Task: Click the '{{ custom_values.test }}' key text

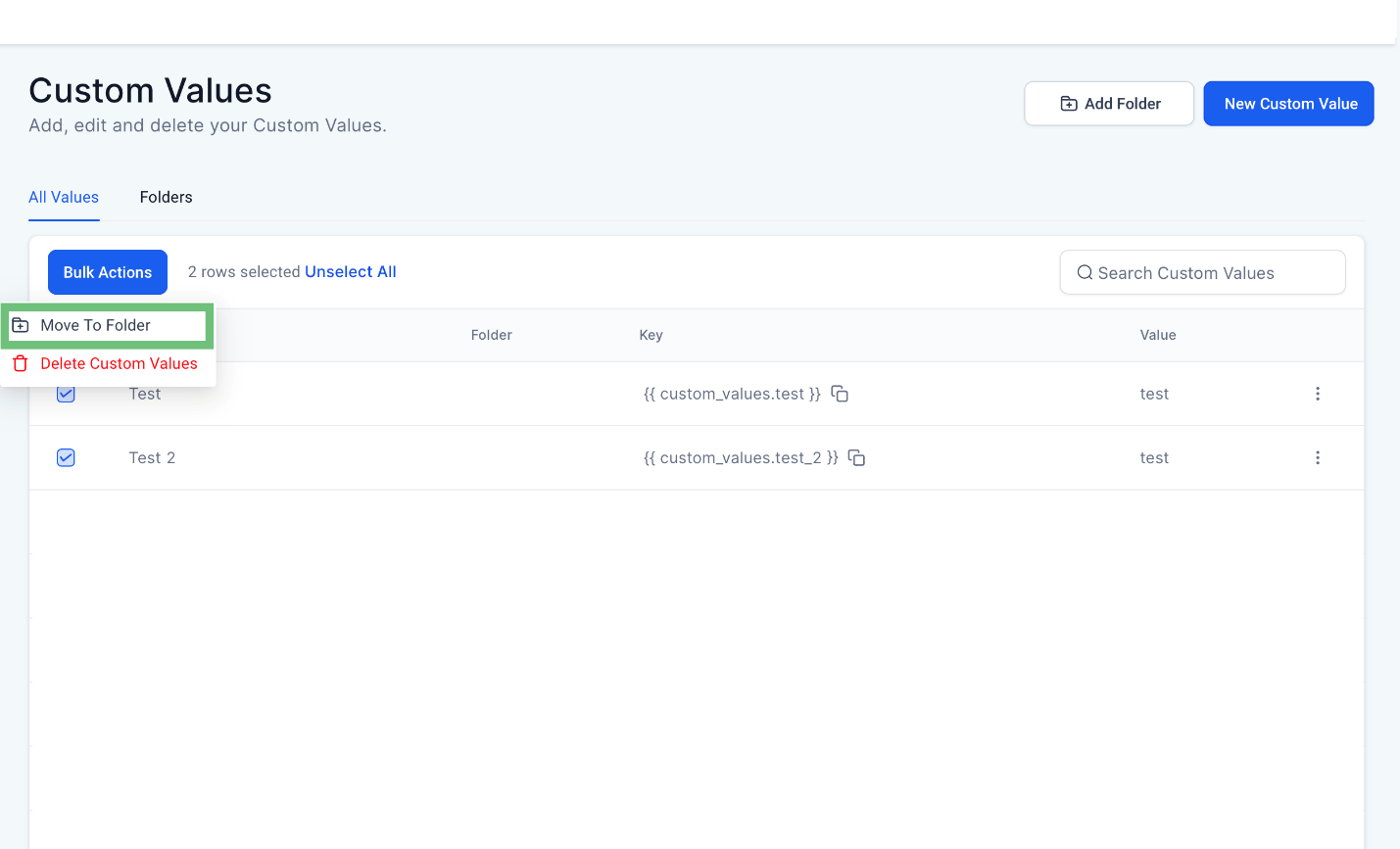Action: click(x=732, y=394)
